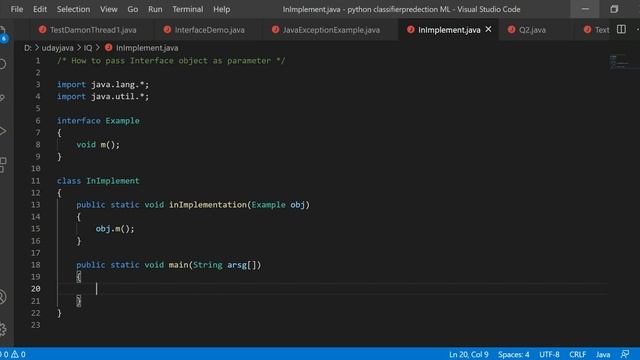Click the errors and warnings status indicator
The height and width of the screenshot is (360, 640).
click(13, 354)
